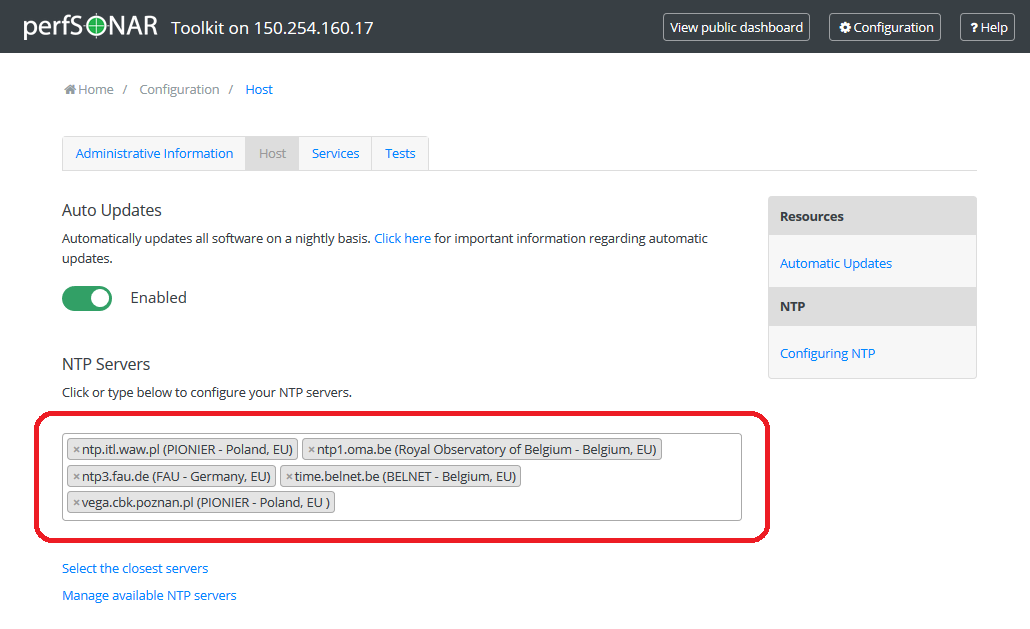Click the Toolkit on 150.254.160.17 title
The height and width of the screenshot is (629, 1030).
pyautogui.click(x=272, y=28)
